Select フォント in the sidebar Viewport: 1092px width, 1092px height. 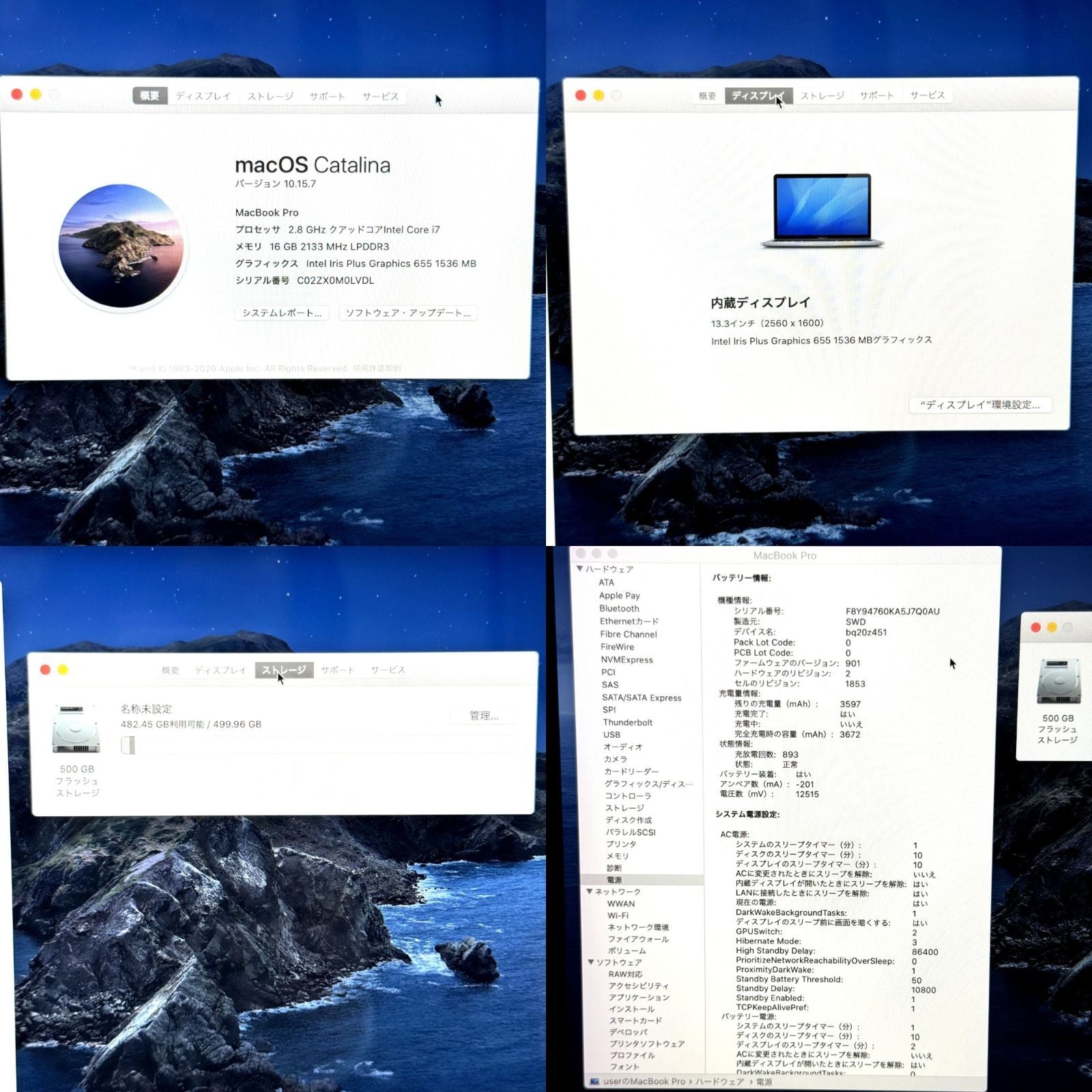624,1067
